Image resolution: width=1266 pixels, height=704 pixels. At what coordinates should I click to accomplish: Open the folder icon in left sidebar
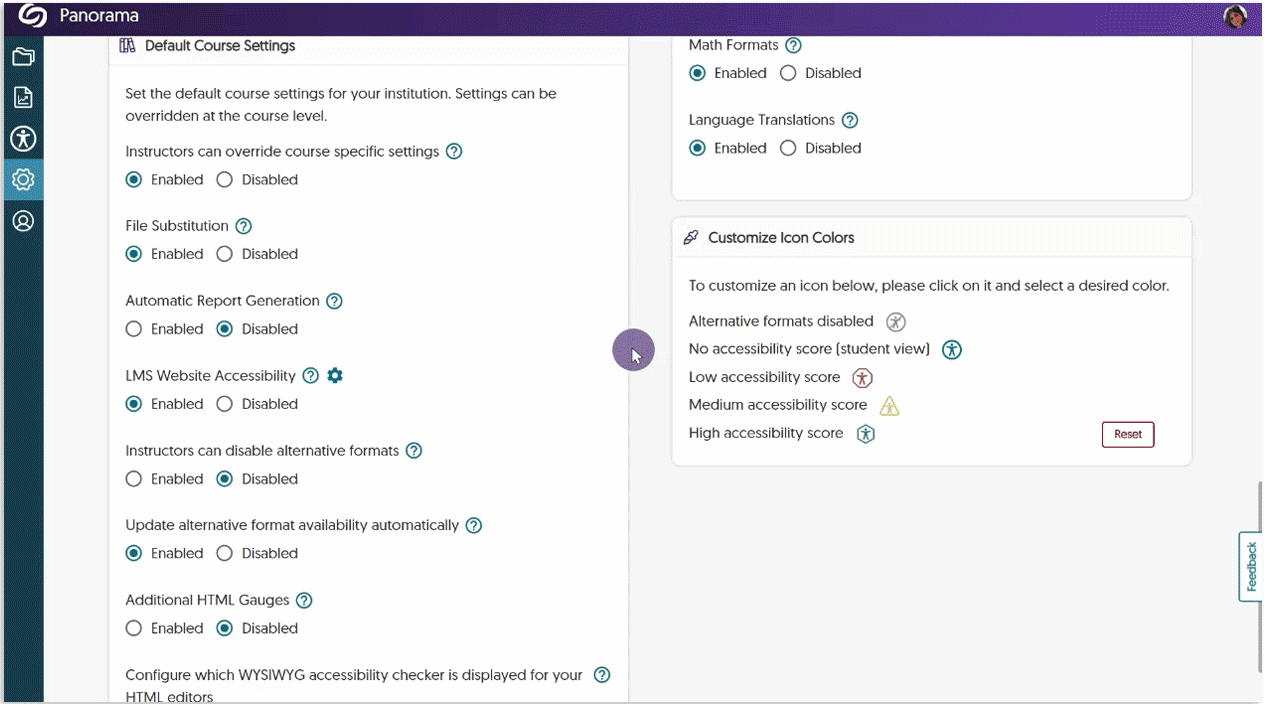tap(23, 57)
